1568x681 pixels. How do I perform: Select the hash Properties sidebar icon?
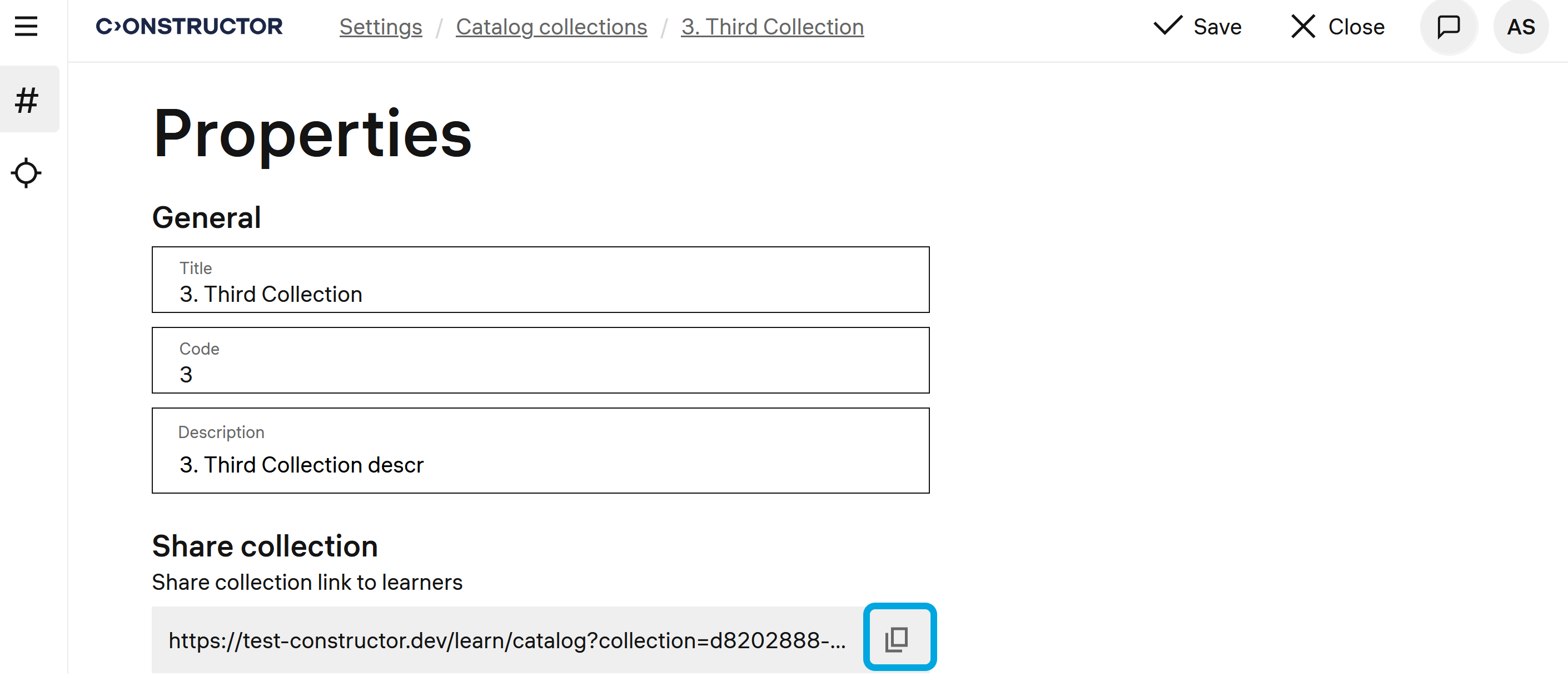[27, 100]
